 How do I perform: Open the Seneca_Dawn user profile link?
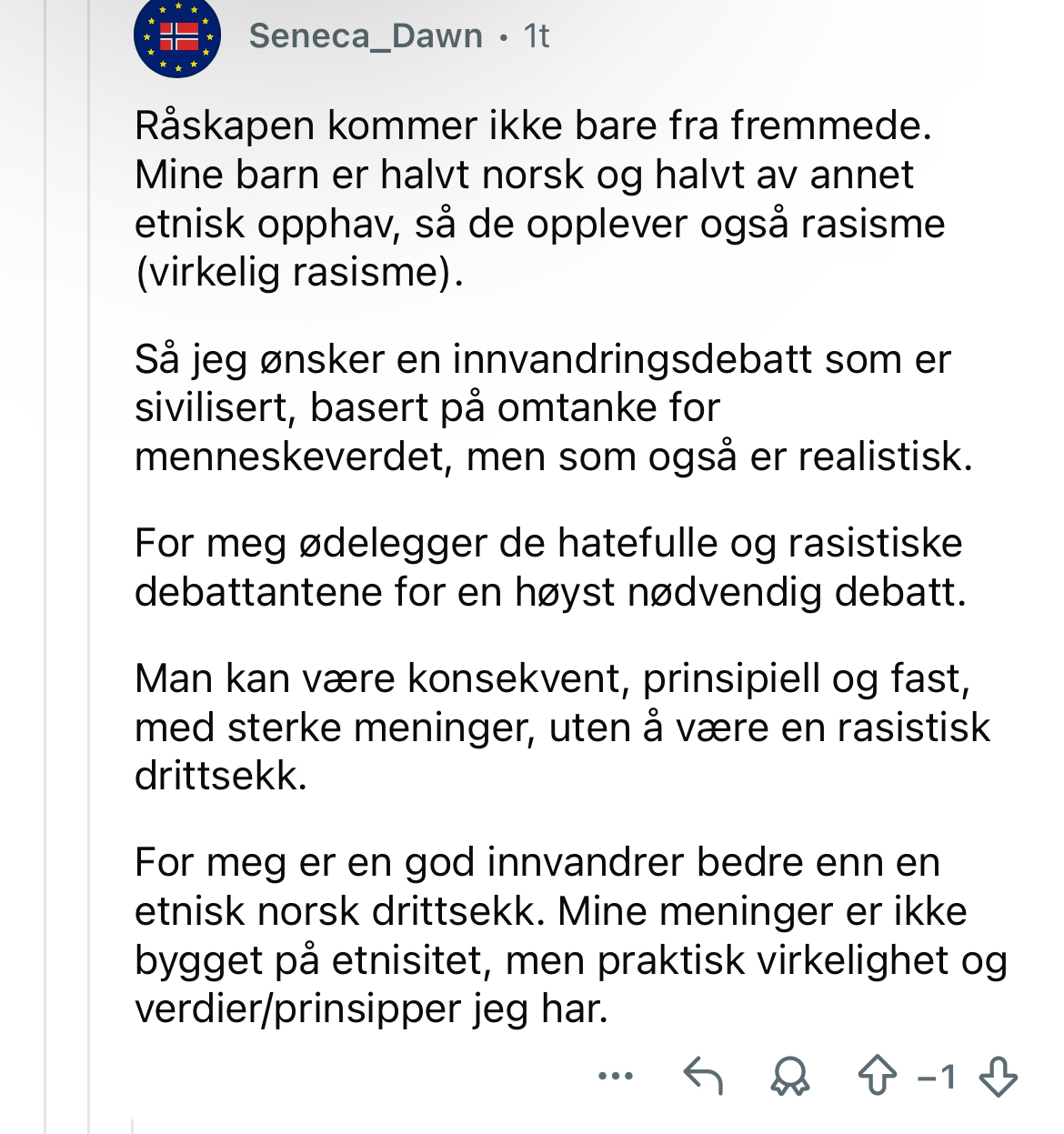click(366, 36)
